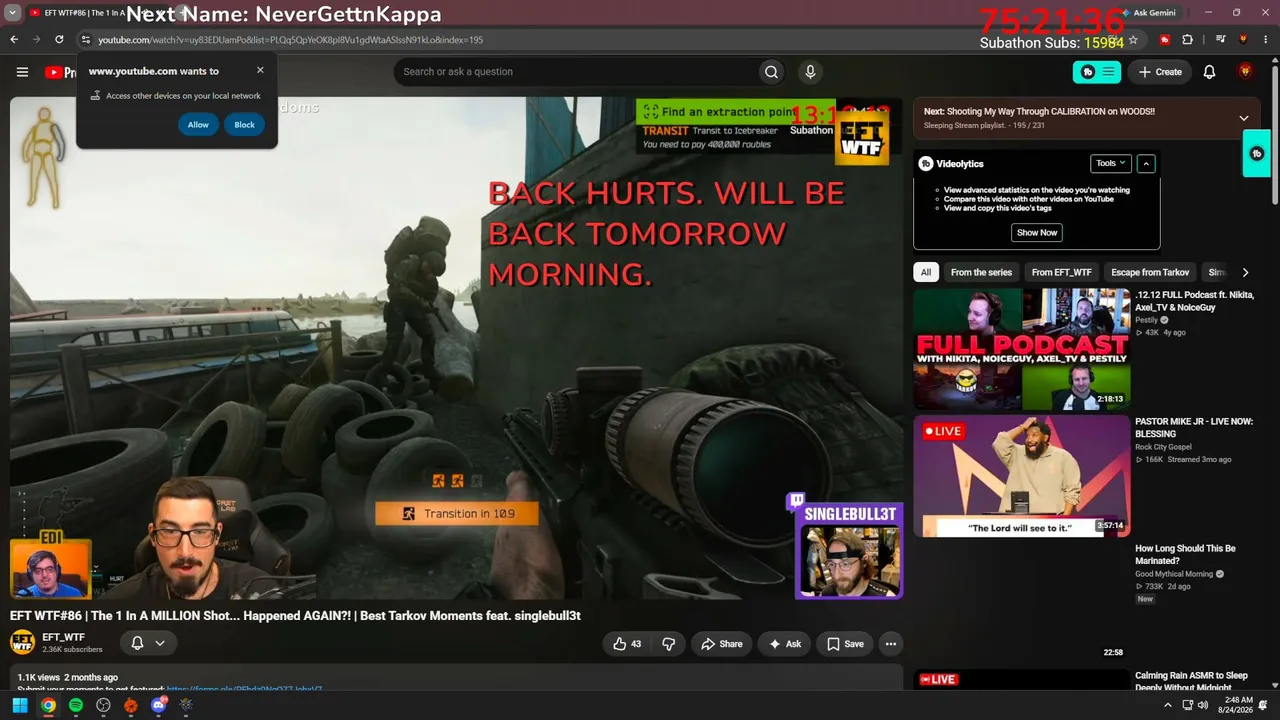Dislike the video with thumbs down
This screenshot has height=720, width=1280.
[x=669, y=644]
